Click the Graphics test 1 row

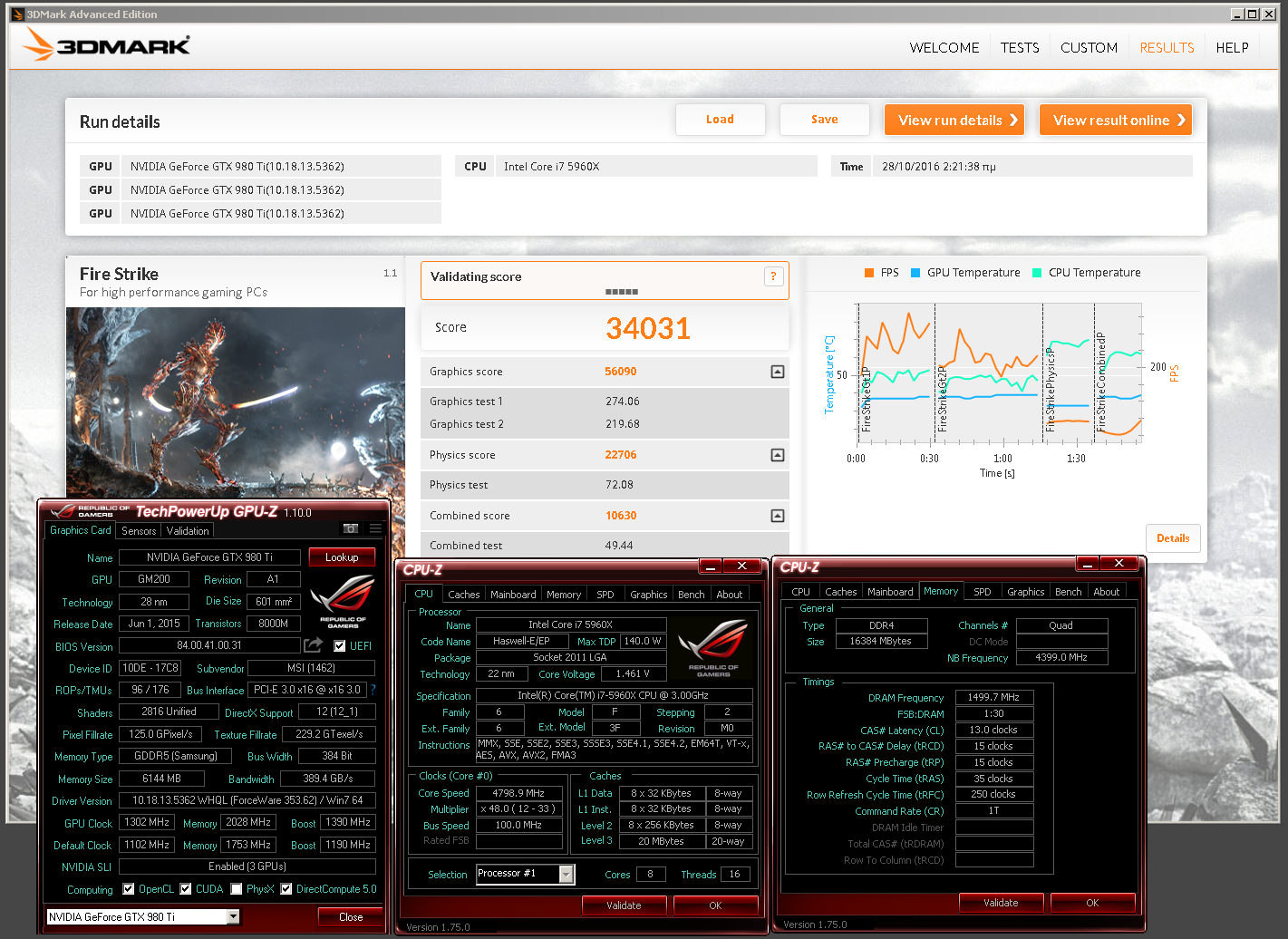[x=605, y=402]
